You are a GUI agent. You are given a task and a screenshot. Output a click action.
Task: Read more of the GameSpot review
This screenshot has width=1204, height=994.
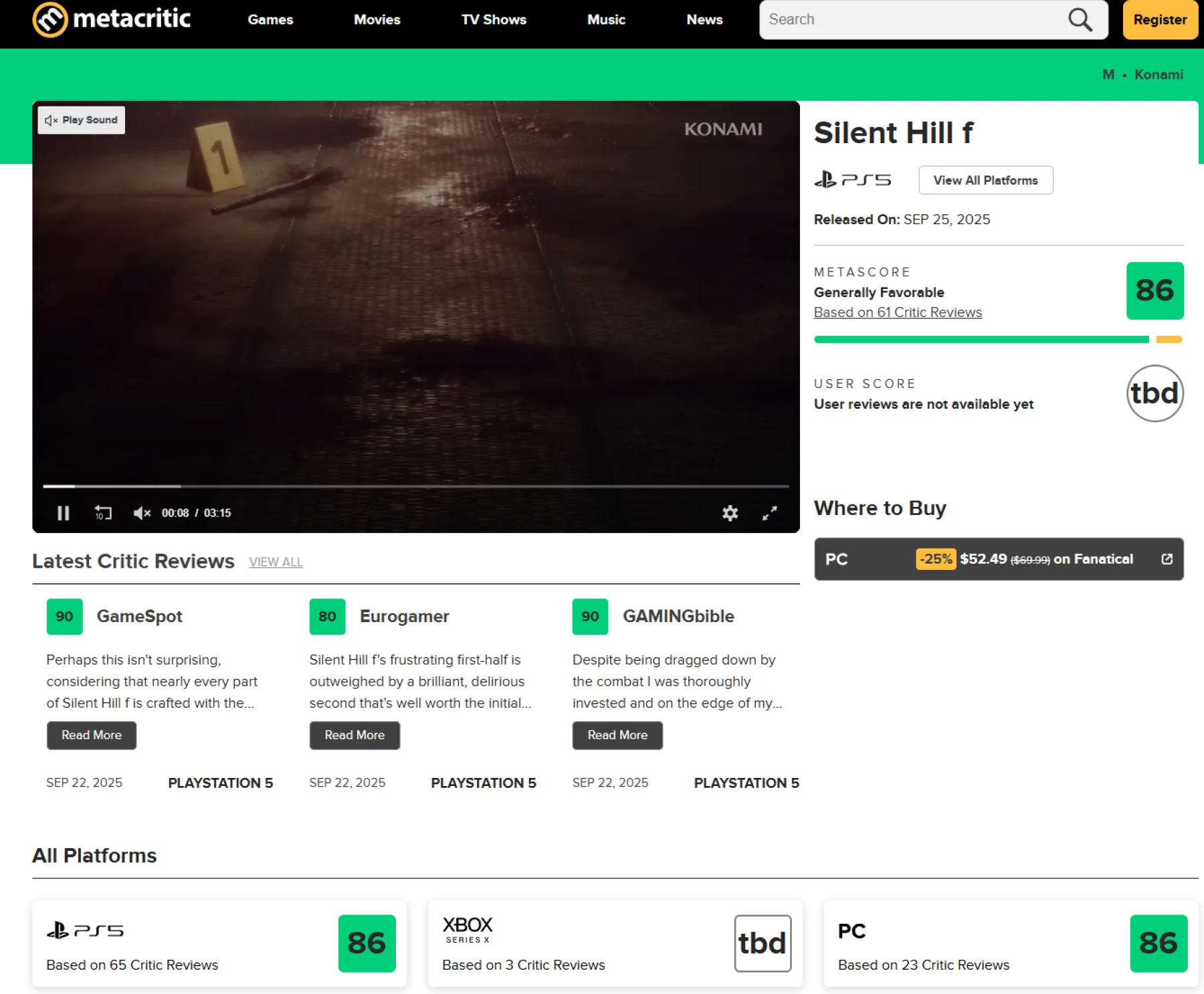click(92, 735)
